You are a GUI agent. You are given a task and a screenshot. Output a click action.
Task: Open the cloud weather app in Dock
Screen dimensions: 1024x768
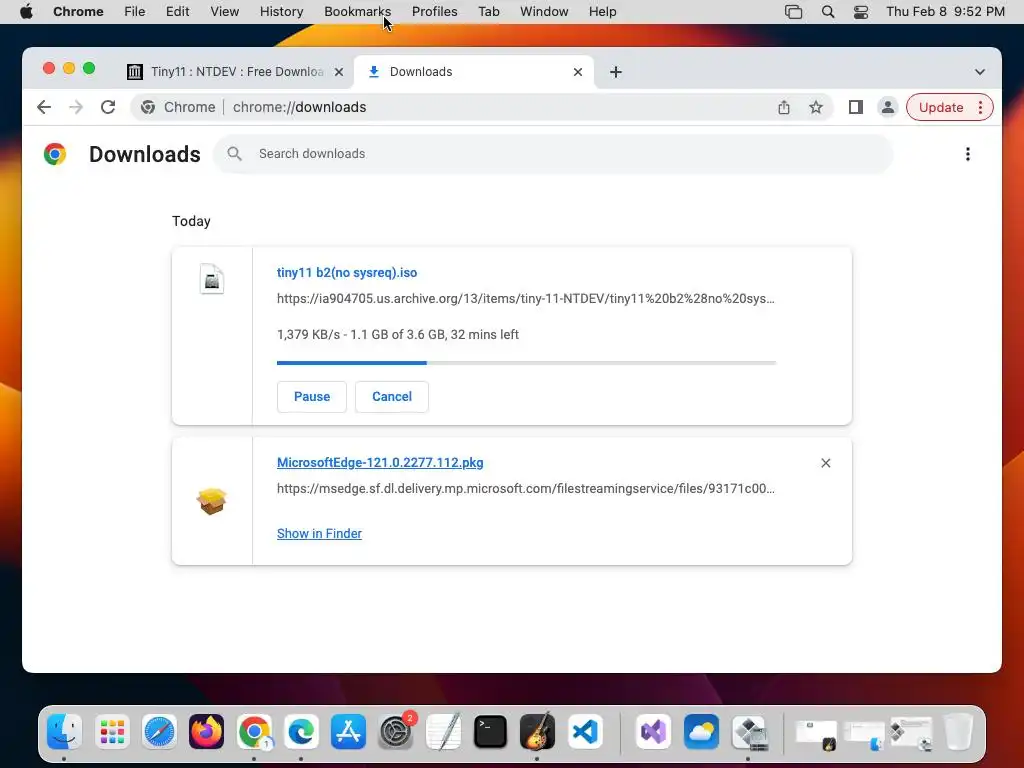tap(701, 731)
